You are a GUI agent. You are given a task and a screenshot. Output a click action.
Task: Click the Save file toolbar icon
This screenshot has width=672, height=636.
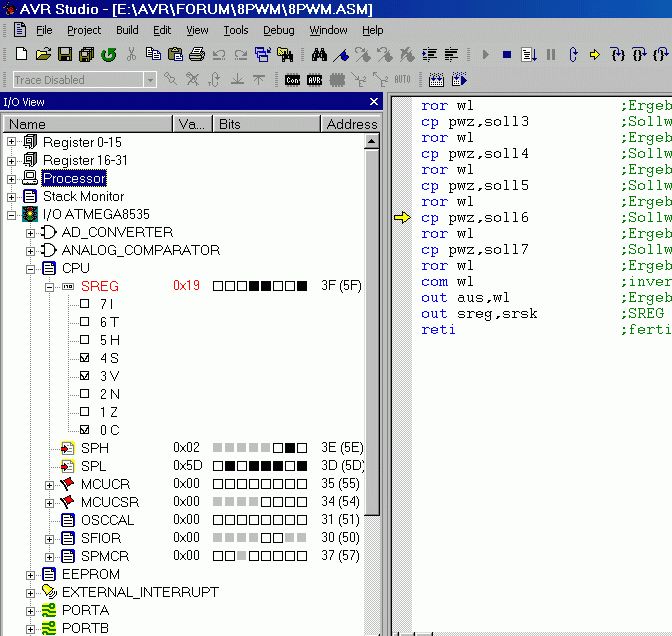click(x=64, y=54)
